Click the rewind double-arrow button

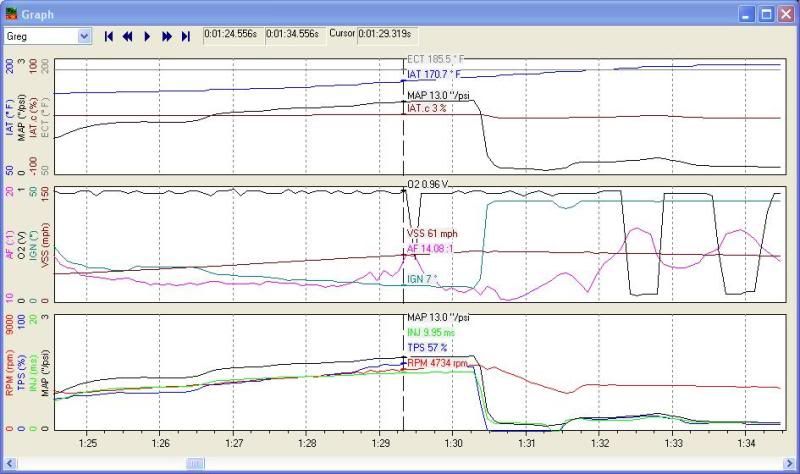pyautogui.click(x=128, y=36)
